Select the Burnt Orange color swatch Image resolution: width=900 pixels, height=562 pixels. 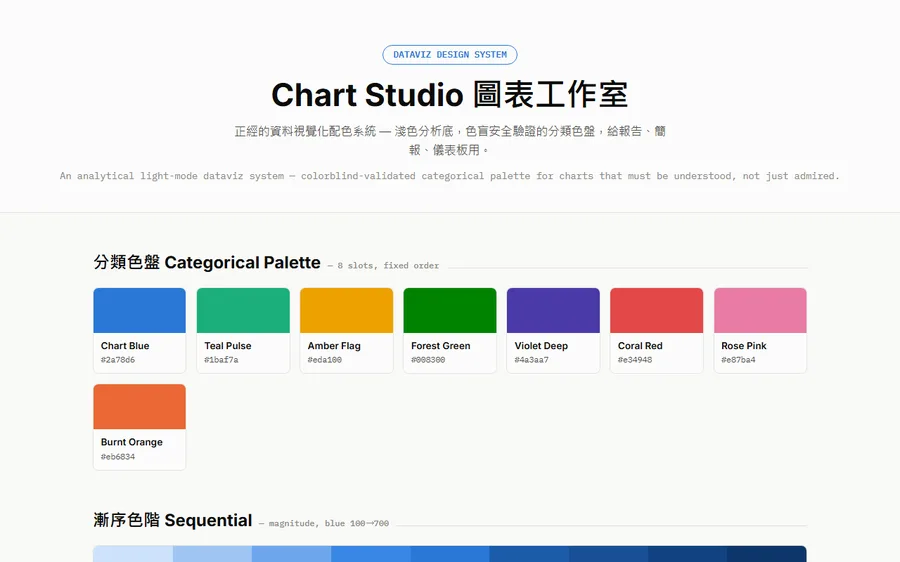click(139, 406)
